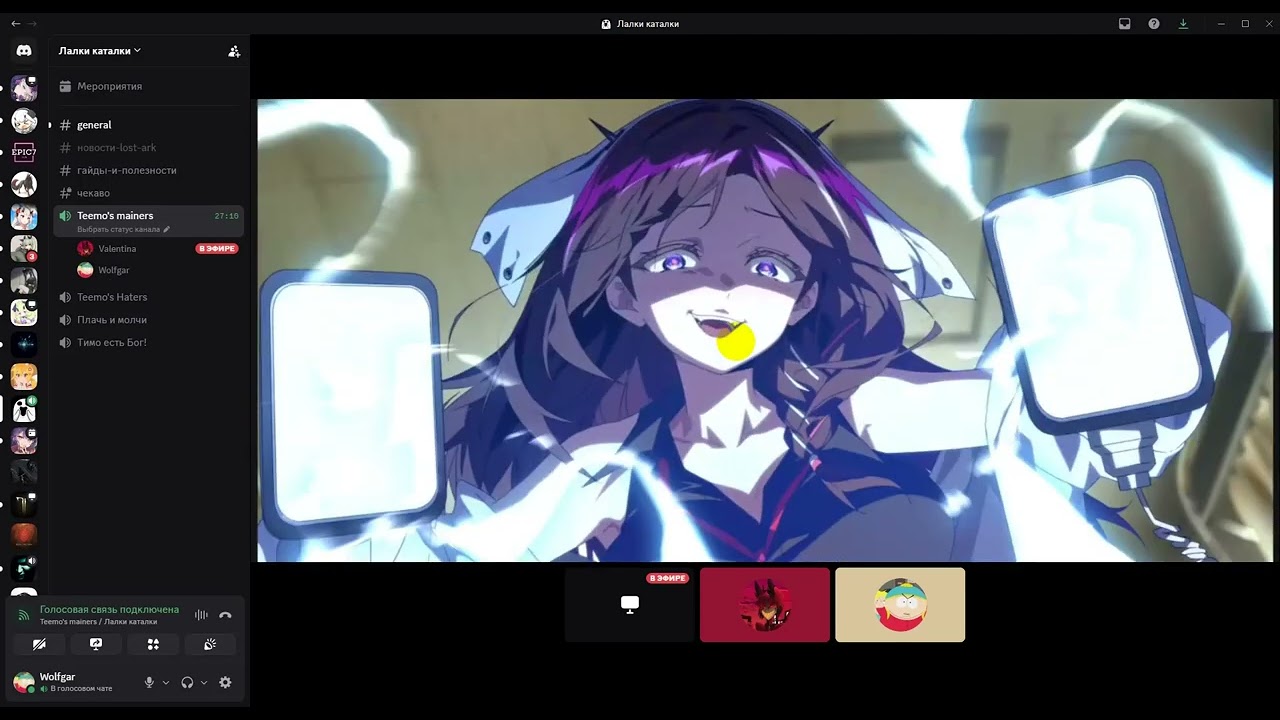Toggle screen sharing
The image size is (1280, 720).
click(96, 644)
